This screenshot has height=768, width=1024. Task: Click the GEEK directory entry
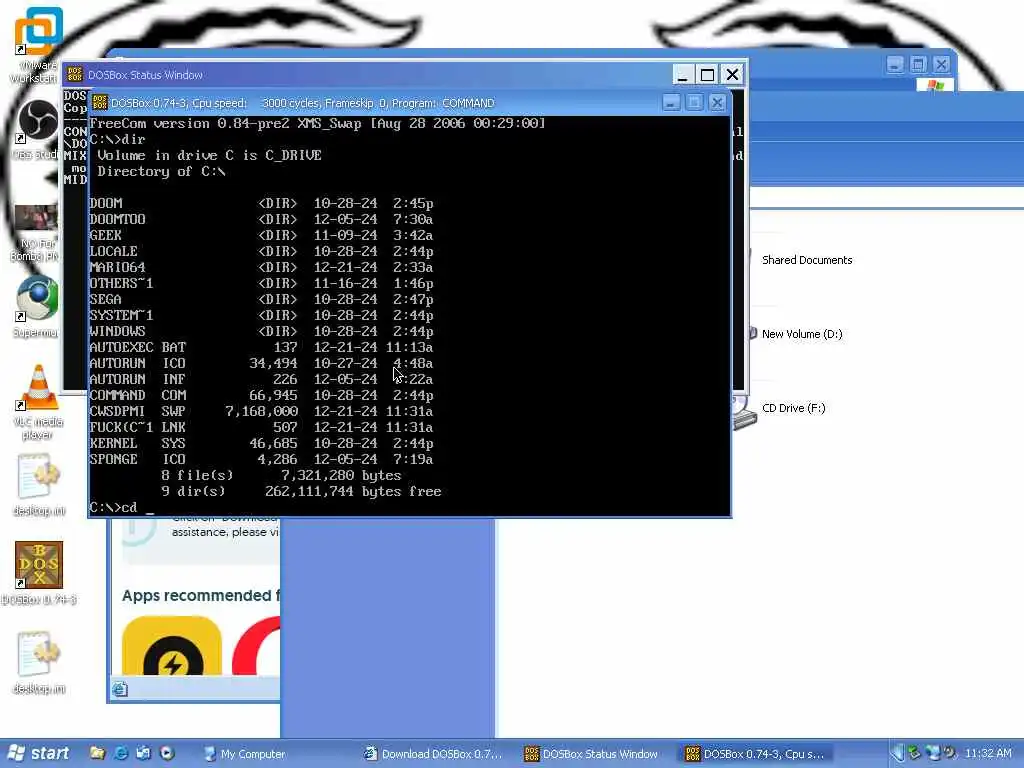click(x=261, y=235)
